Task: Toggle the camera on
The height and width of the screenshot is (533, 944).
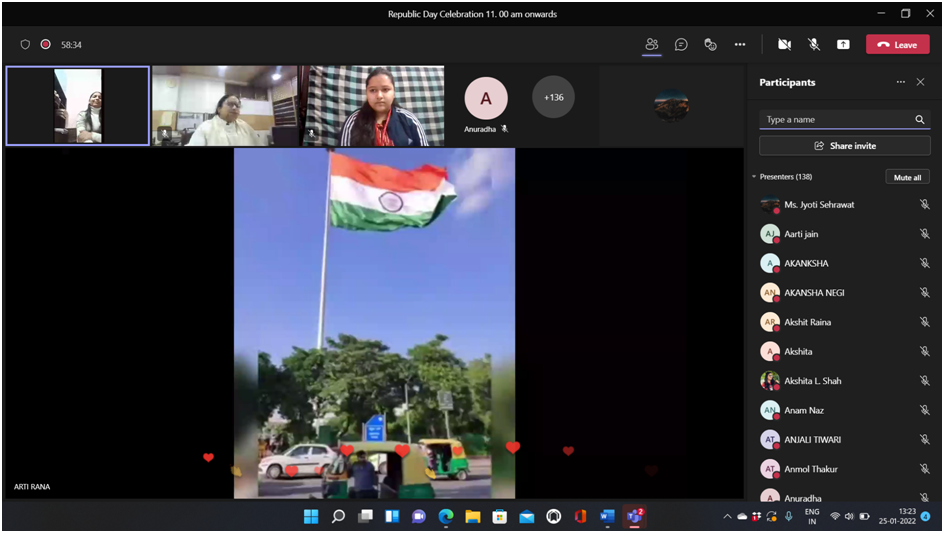Action: [x=784, y=44]
